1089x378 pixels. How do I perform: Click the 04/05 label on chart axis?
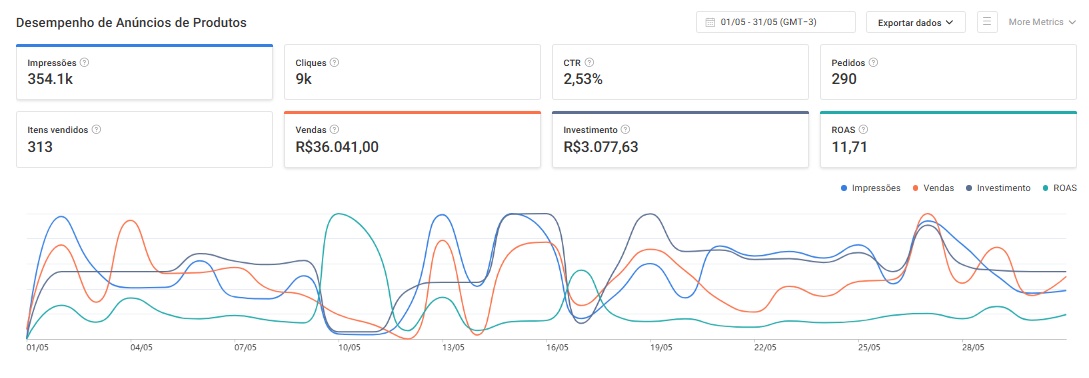click(x=142, y=346)
